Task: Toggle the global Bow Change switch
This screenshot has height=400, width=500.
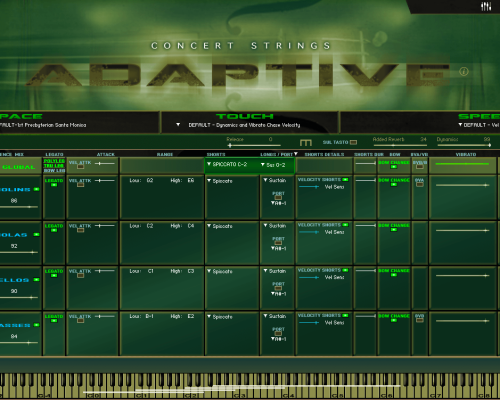Action: 394,167
